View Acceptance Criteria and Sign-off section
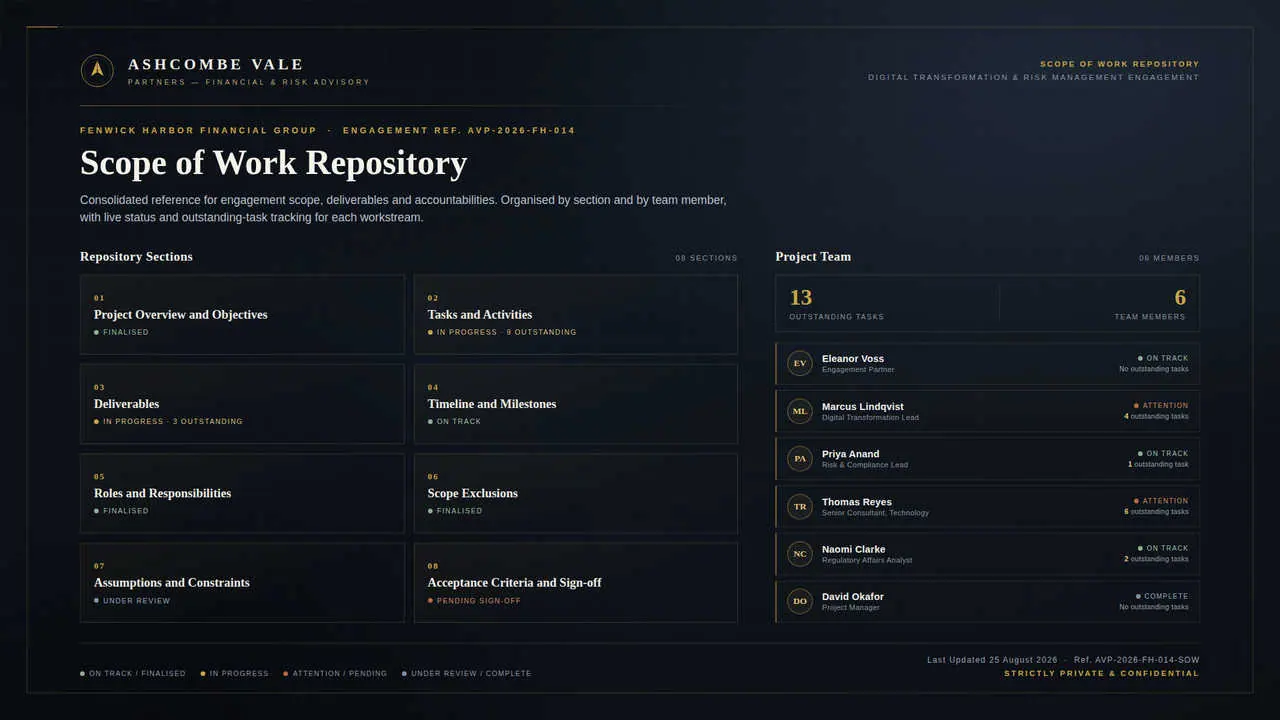The height and width of the screenshot is (720, 1280). tap(576, 582)
